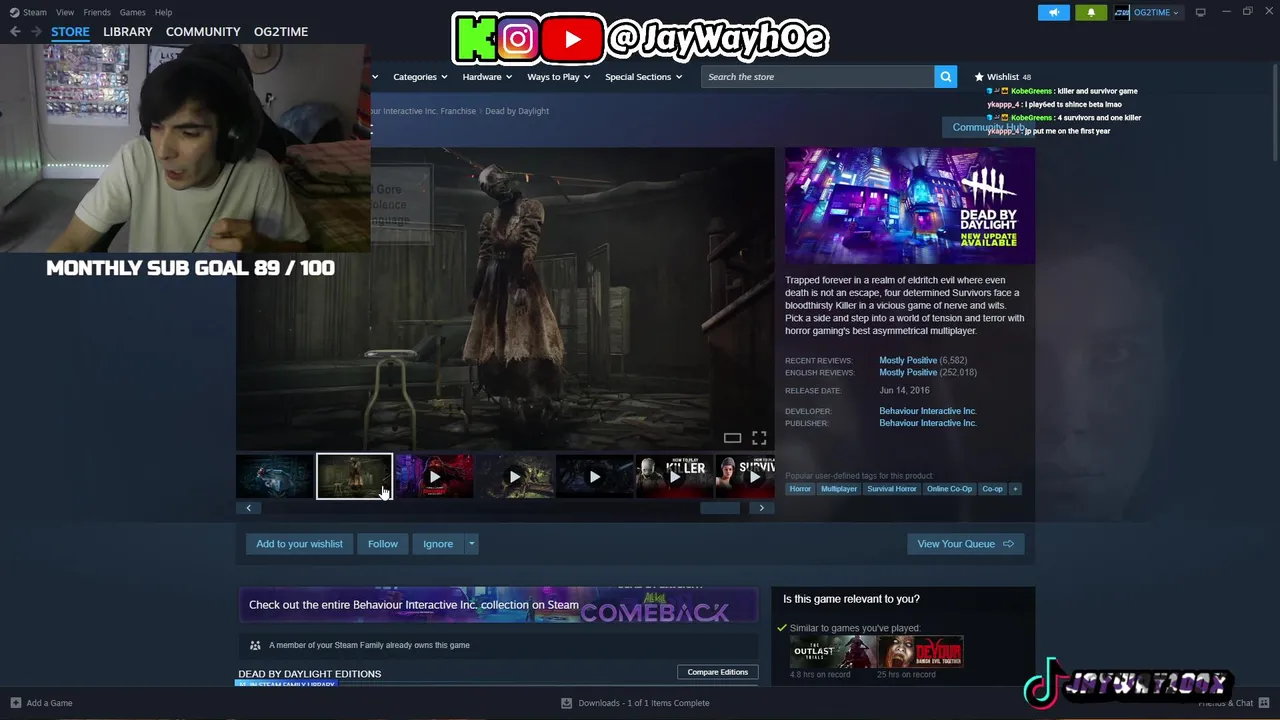Expand the Ways to Play dropdown
The width and height of the screenshot is (1280, 720).
(x=559, y=77)
